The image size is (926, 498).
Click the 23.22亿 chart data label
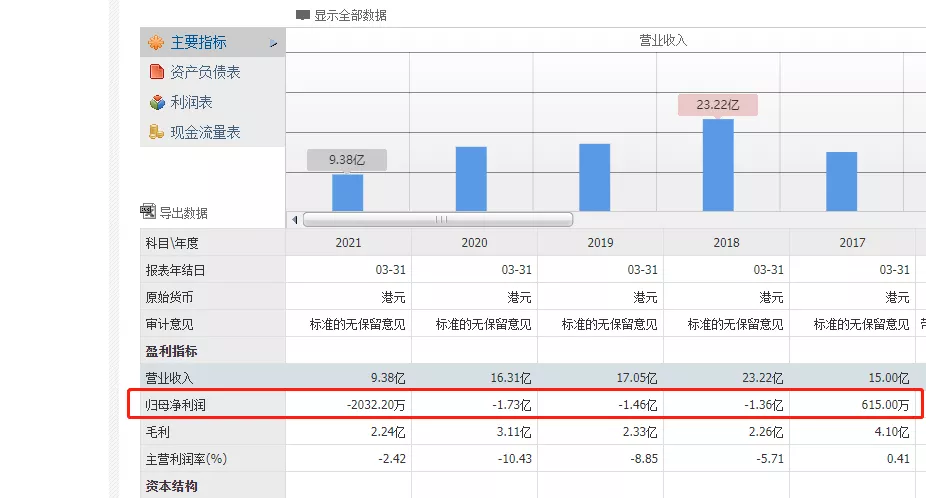click(x=718, y=105)
